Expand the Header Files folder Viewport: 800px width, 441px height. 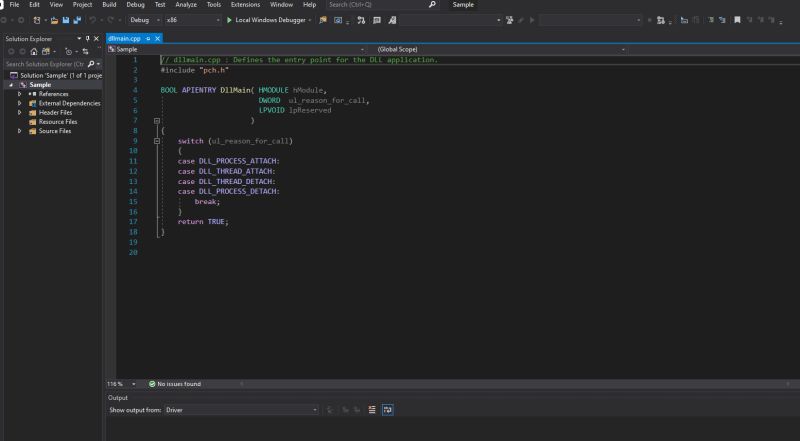pos(19,113)
